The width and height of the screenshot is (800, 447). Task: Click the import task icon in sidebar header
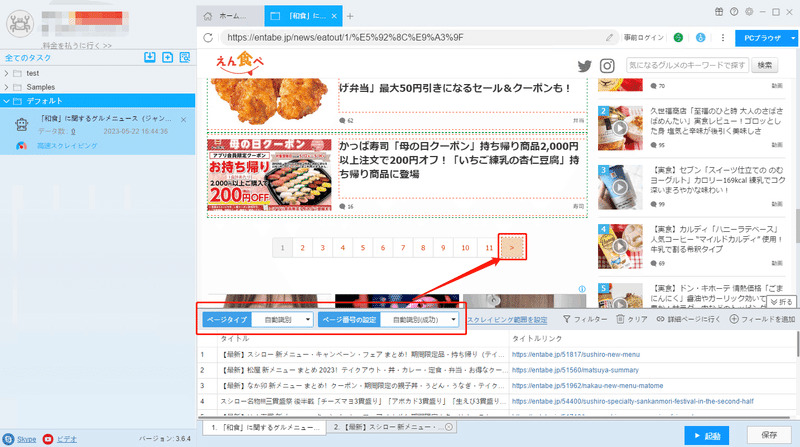tap(149, 57)
